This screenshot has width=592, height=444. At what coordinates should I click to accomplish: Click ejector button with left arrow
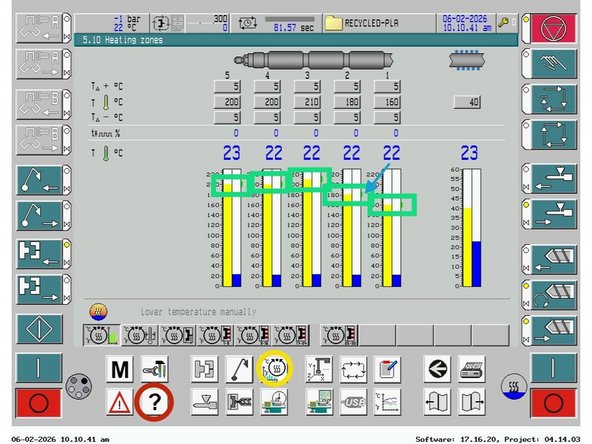40,180
